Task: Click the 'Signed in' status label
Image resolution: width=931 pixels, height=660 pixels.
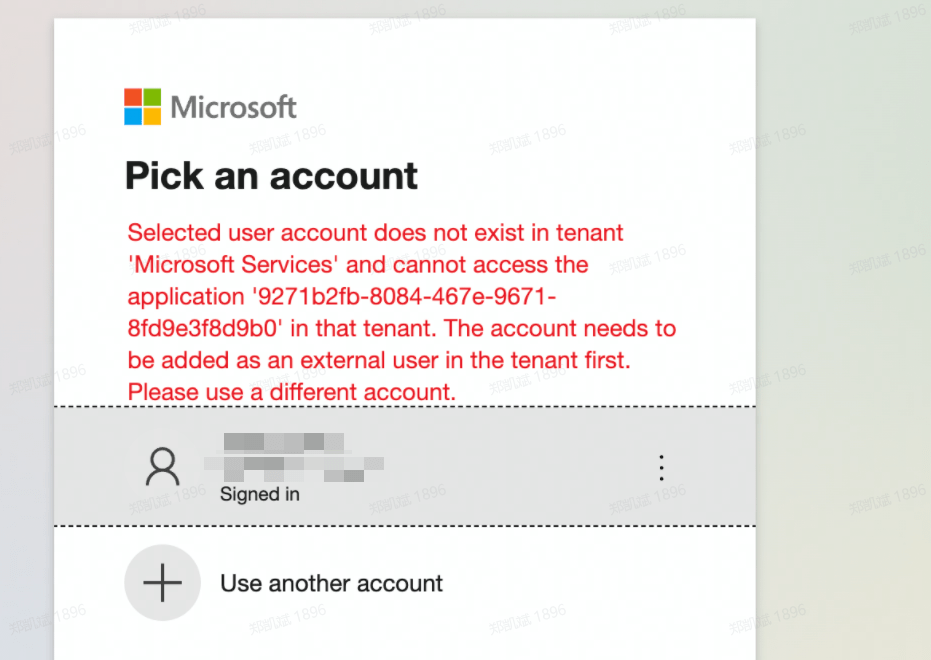Action: coord(259,494)
